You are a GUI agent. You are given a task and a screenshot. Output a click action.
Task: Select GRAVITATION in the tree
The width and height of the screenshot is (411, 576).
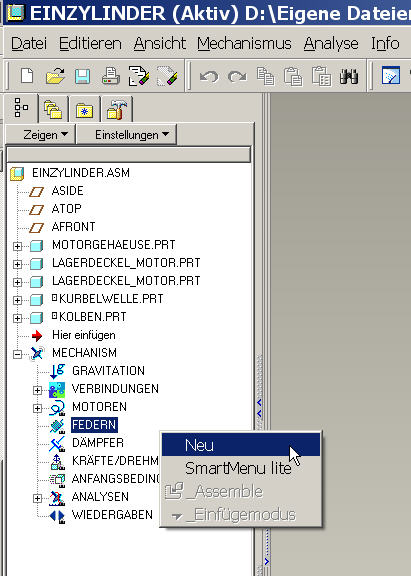tap(108, 371)
